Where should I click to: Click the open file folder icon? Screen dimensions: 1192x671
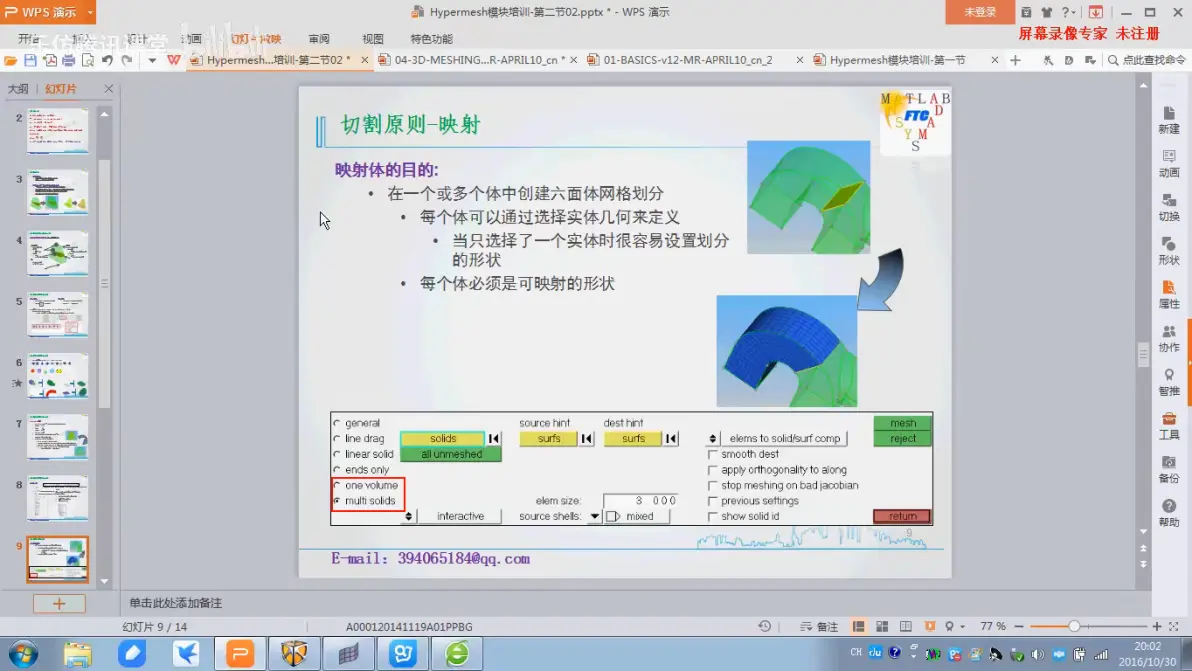click(11, 60)
